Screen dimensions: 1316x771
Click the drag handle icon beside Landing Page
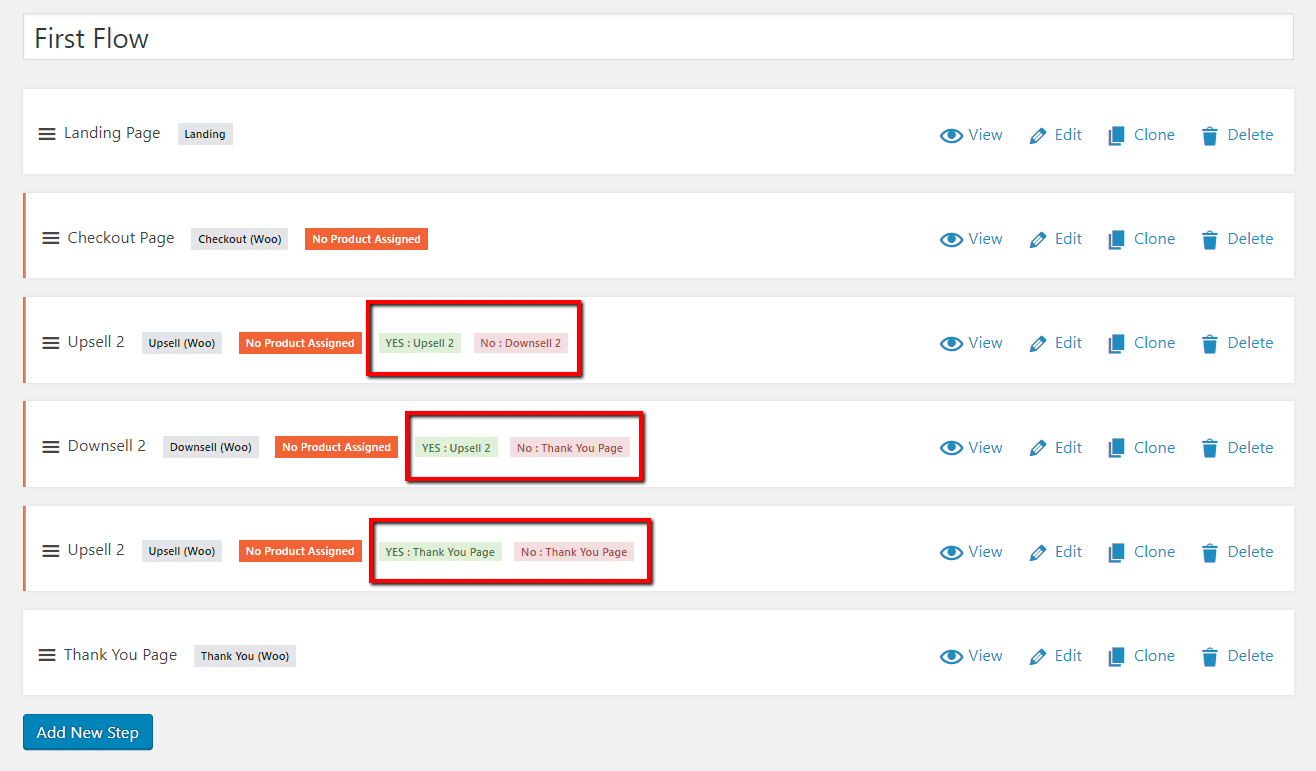pyautogui.click(x=47, y=134)
